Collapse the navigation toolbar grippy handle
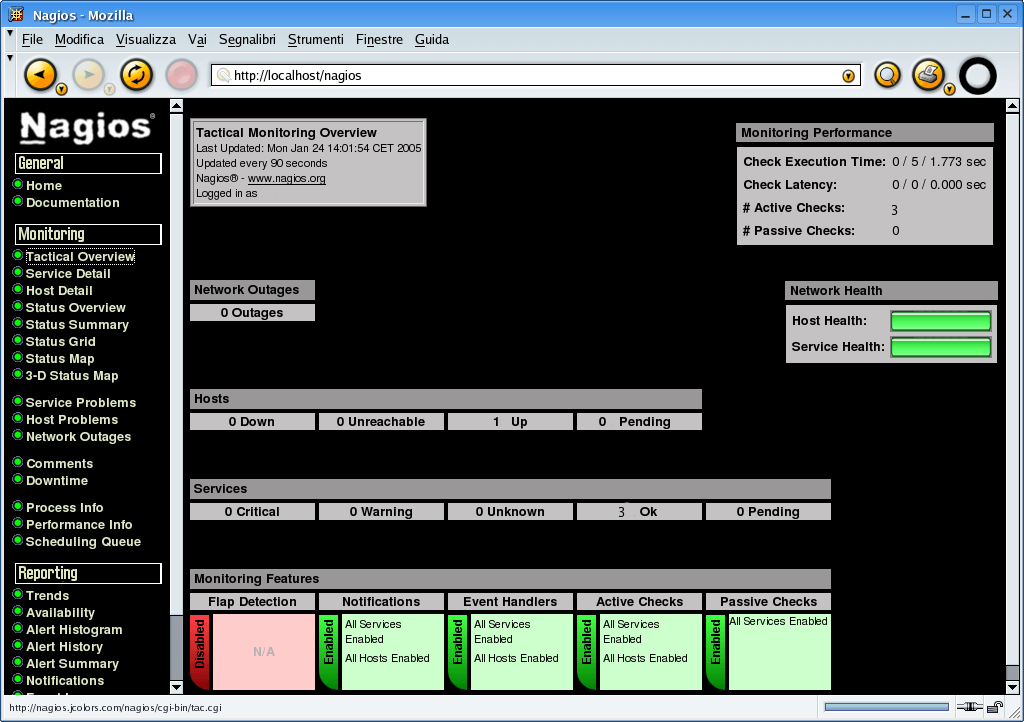The height and width of the screenshot is (722, 1024). [x=10, y=58]
